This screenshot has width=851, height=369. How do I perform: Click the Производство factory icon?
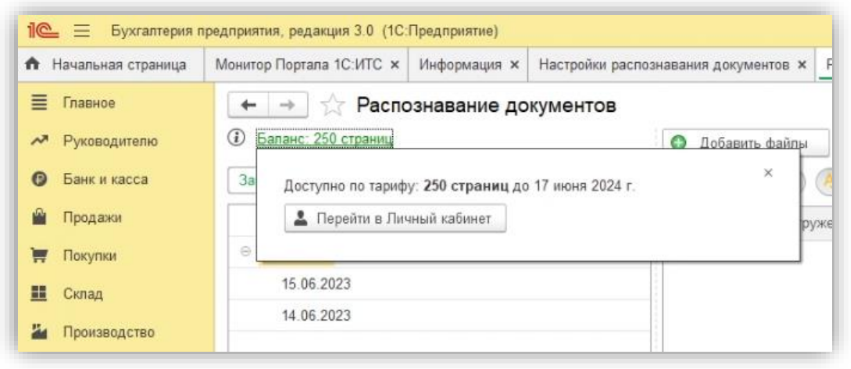pyautogui.click(x=40, y=332)
